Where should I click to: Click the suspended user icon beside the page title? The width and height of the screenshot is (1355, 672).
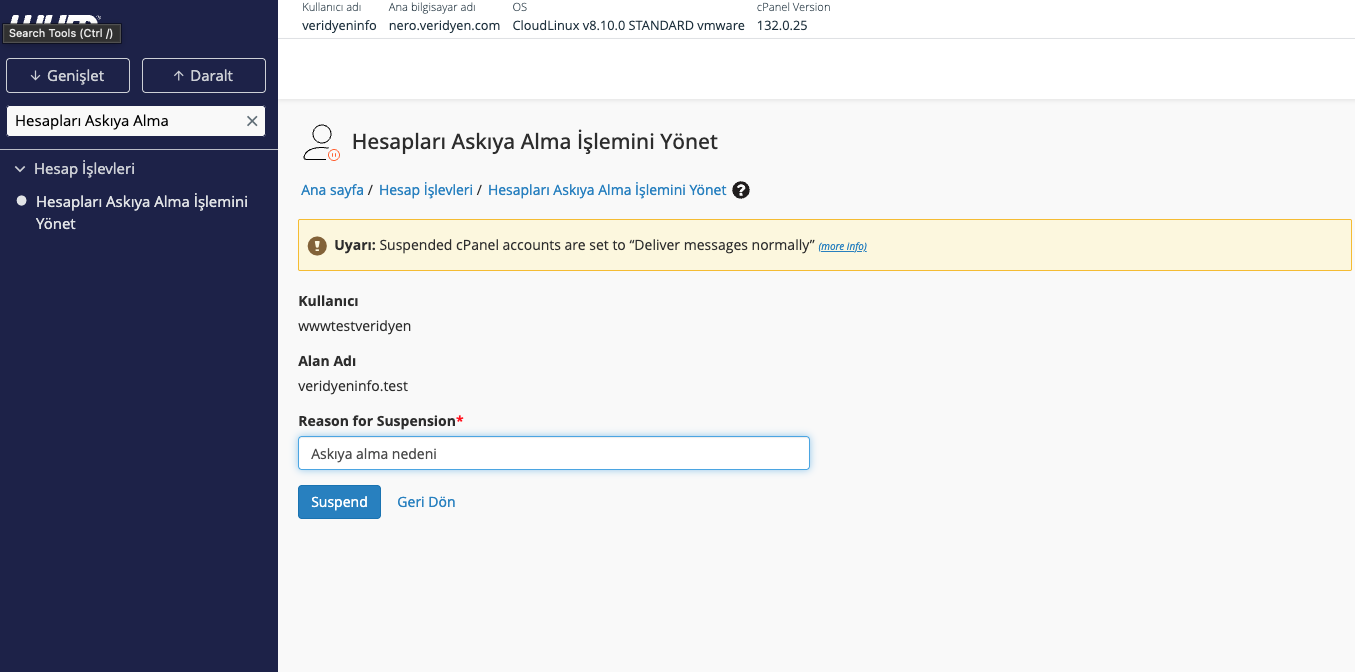(321, 143)
